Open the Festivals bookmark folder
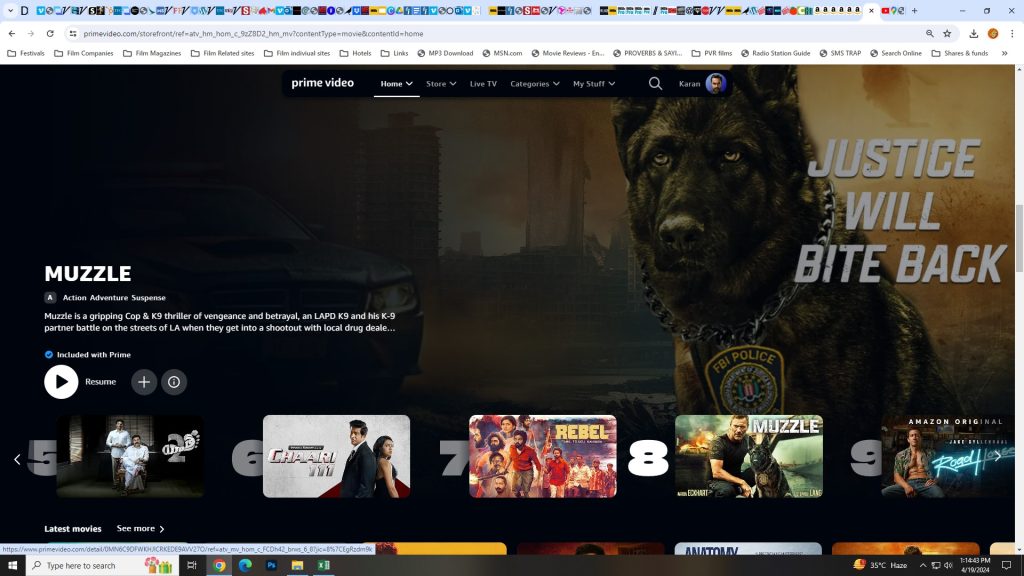 pyautogui.click(x=26, y=53)
